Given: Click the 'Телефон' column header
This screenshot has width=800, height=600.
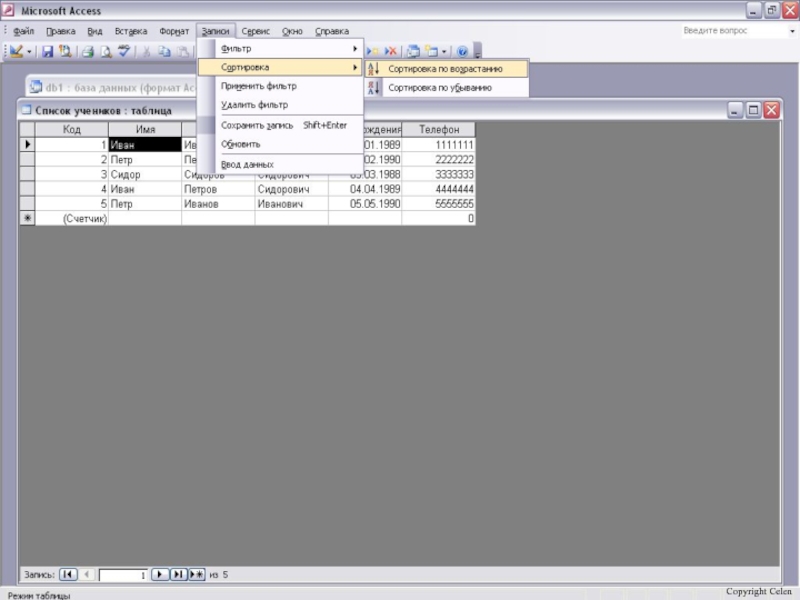Looking at the screenshot, I should click(439, 130).
